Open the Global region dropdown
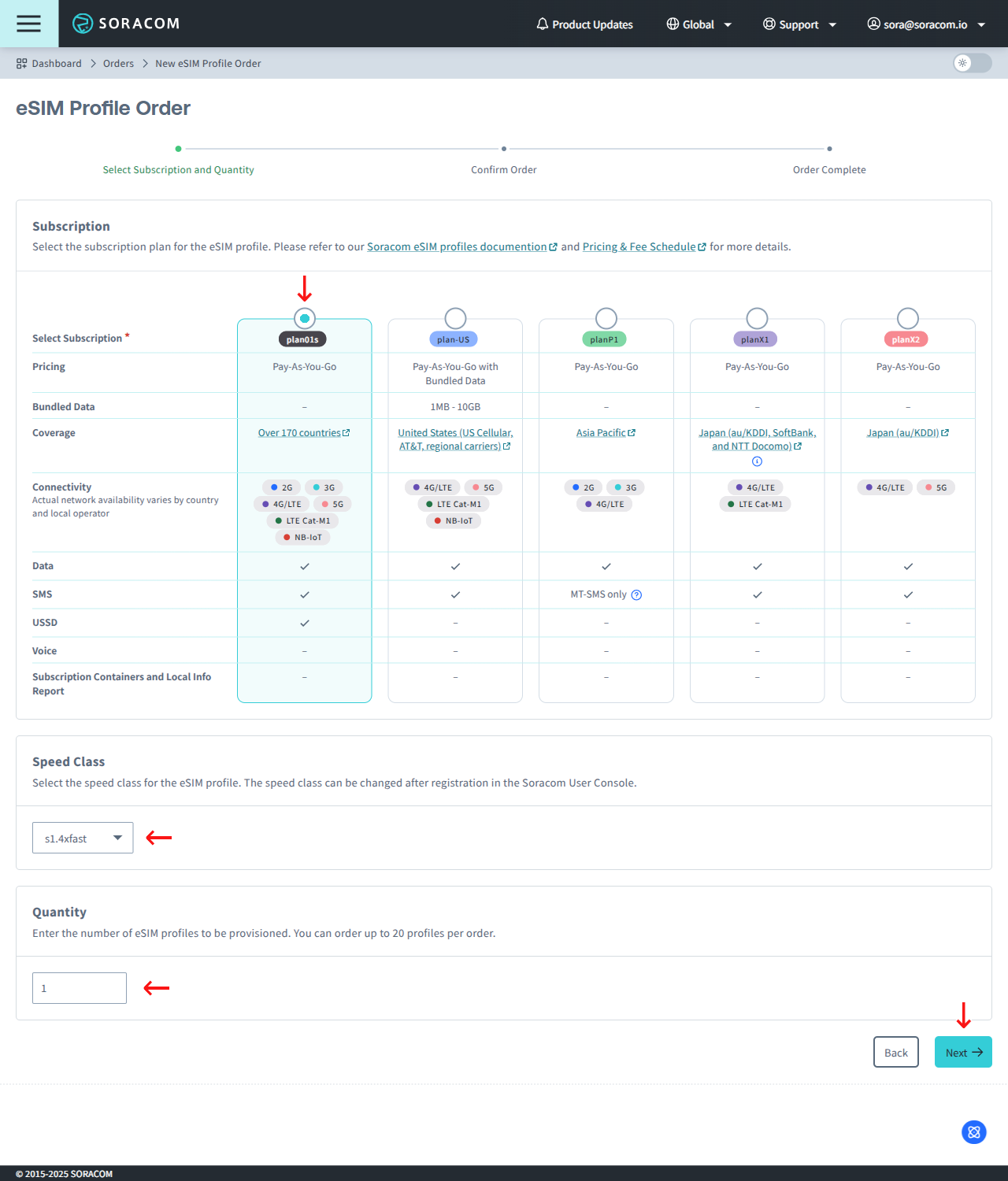The image size is (1008, 1181). (699, 24)
